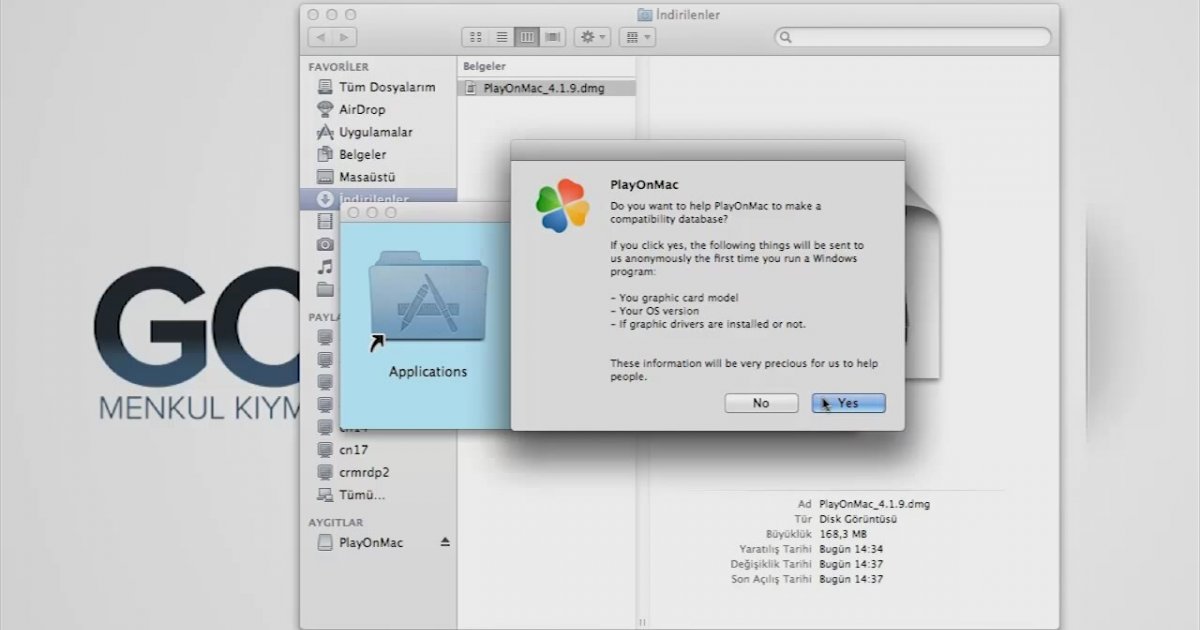Go forward in the Finder window

point(344,37)
